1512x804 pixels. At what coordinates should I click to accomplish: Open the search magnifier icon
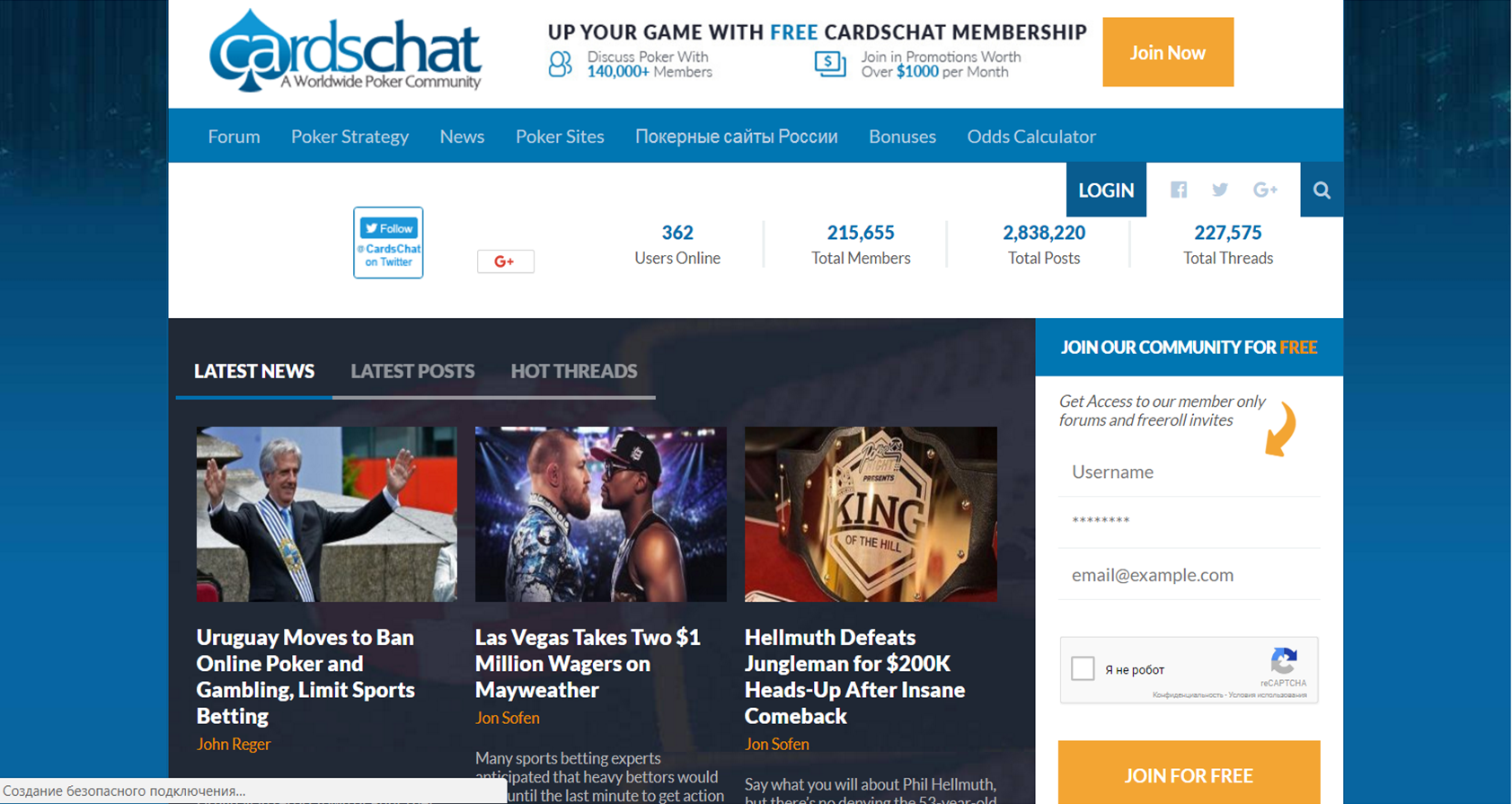click(1322, 190)
